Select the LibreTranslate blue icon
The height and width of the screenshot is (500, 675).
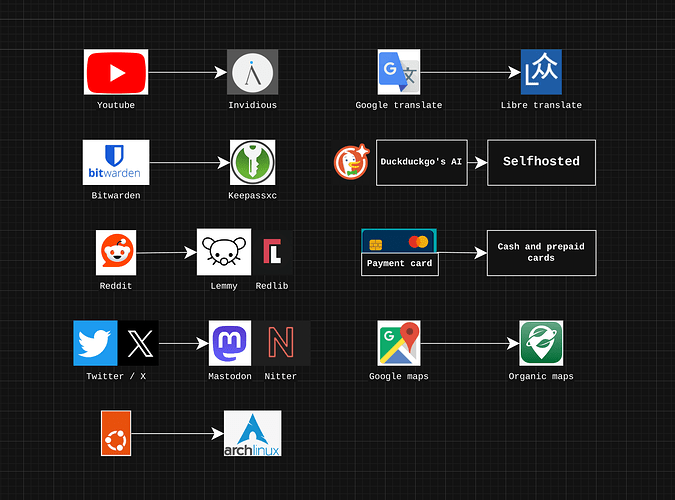point(541,72)
